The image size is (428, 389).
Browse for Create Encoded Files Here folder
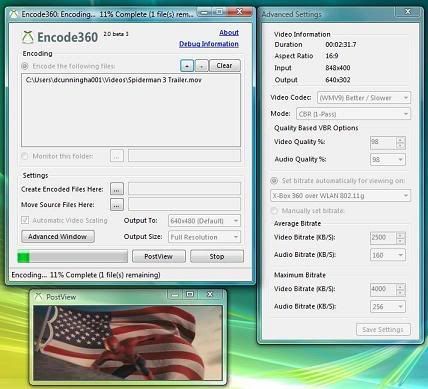click(x=117, y=189)
